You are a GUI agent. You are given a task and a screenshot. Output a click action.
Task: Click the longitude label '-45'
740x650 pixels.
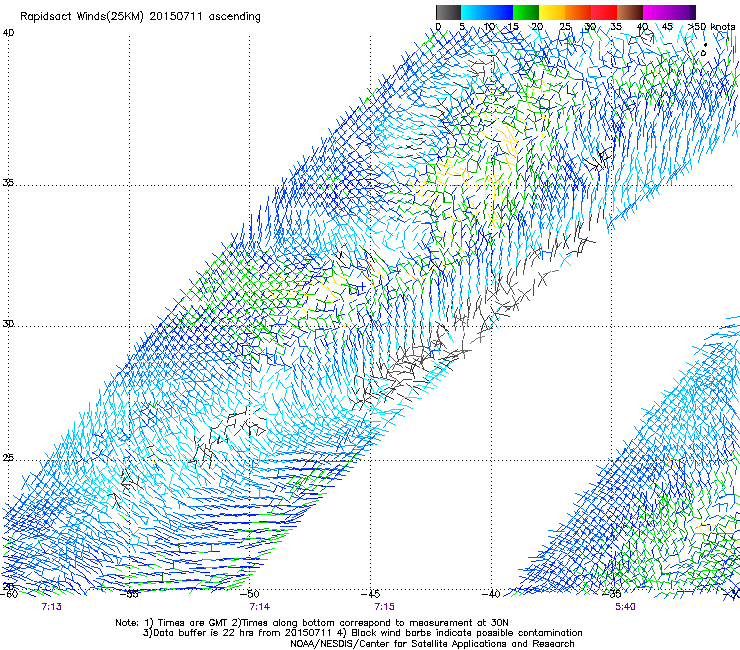370,594
